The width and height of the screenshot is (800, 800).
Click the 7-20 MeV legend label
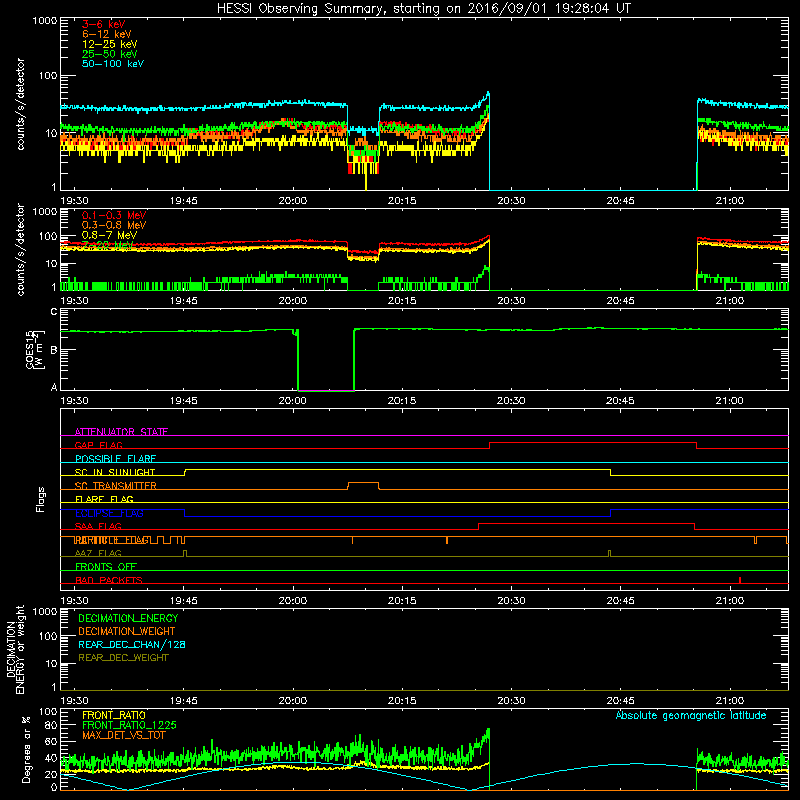coord(107,245)
